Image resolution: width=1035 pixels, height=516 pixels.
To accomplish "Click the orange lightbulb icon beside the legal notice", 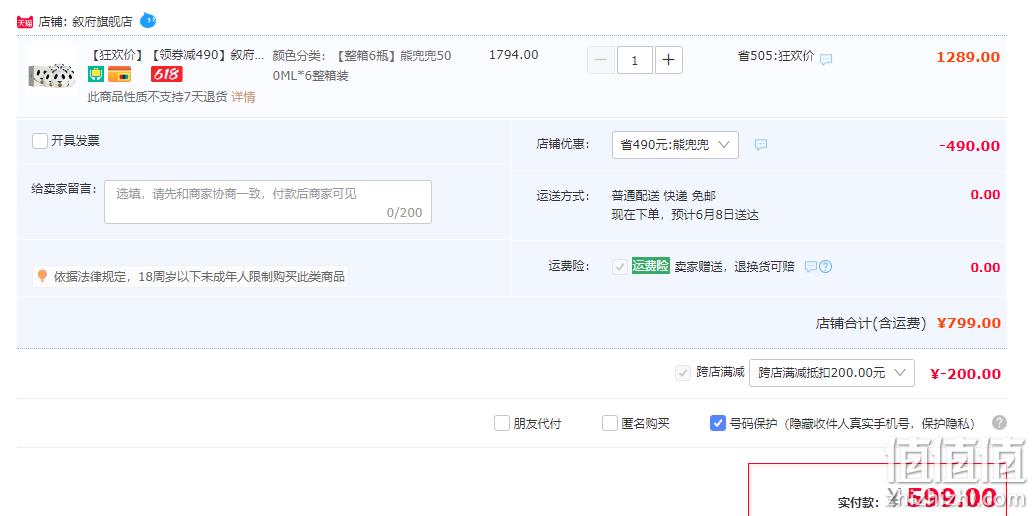I will pos(42,276).
